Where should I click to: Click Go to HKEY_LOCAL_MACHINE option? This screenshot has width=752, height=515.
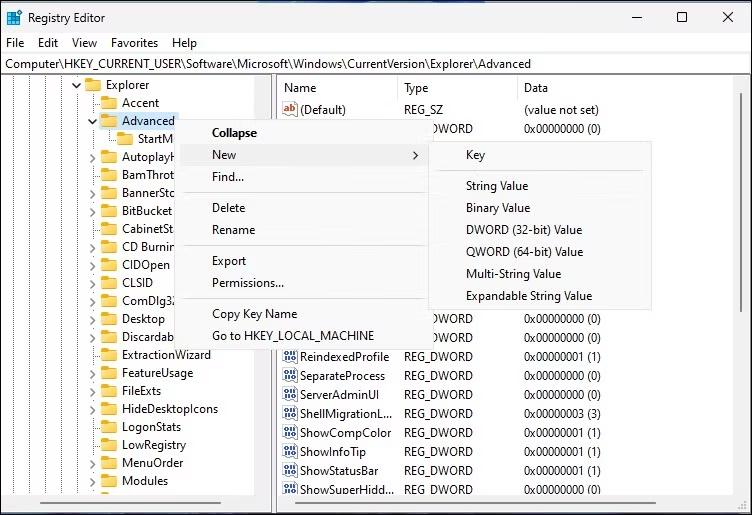click(x=293, y=336)
